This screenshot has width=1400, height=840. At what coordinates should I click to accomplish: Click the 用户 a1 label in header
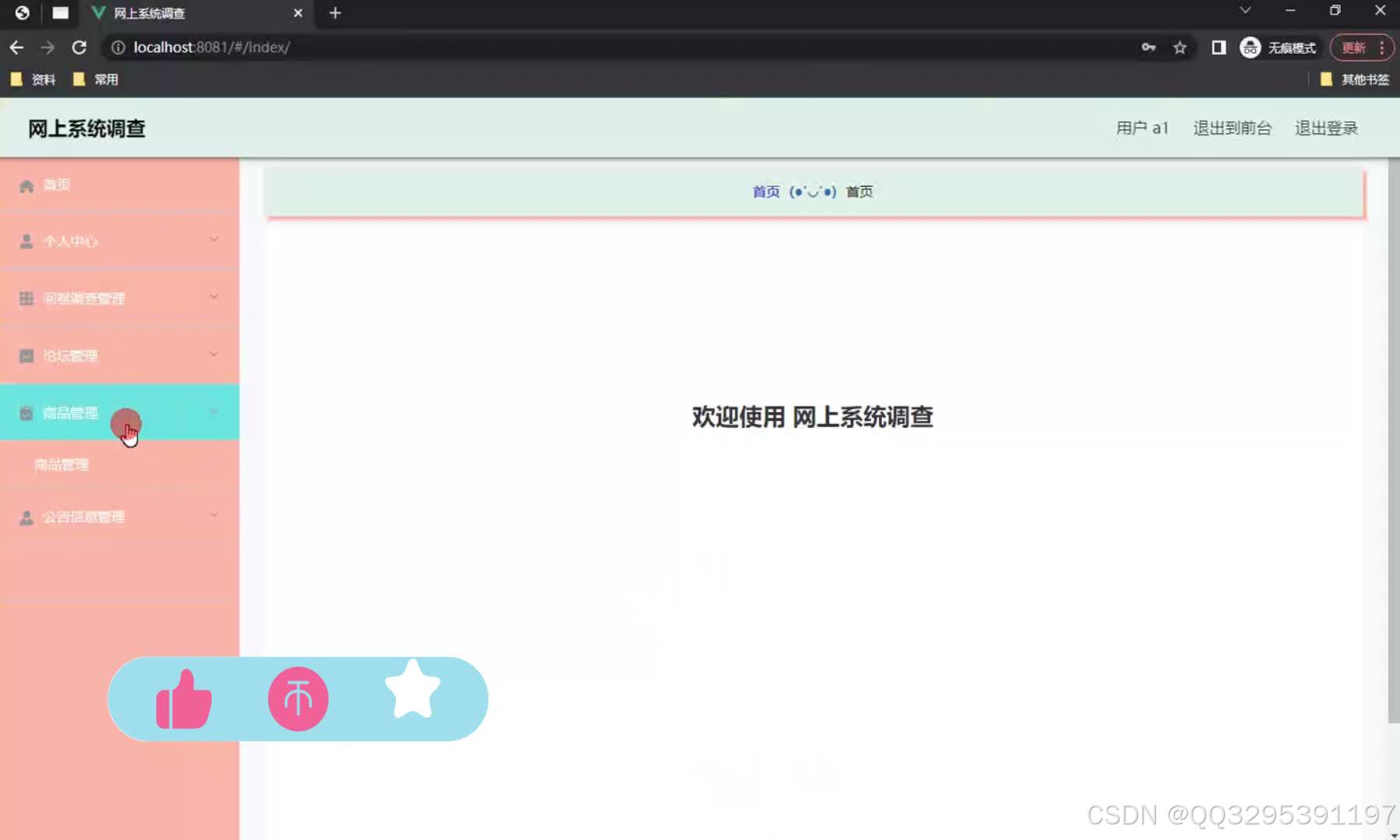pos(1143,128)
